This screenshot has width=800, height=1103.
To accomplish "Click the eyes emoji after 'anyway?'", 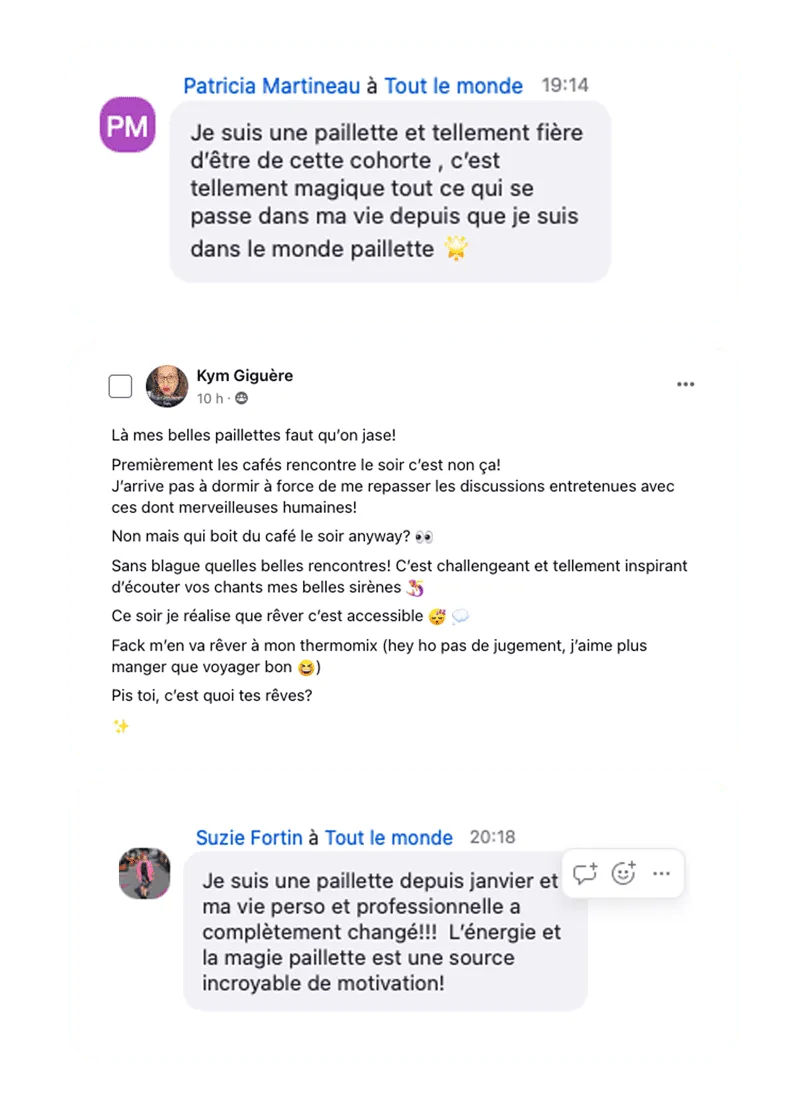I will point(424,537).
